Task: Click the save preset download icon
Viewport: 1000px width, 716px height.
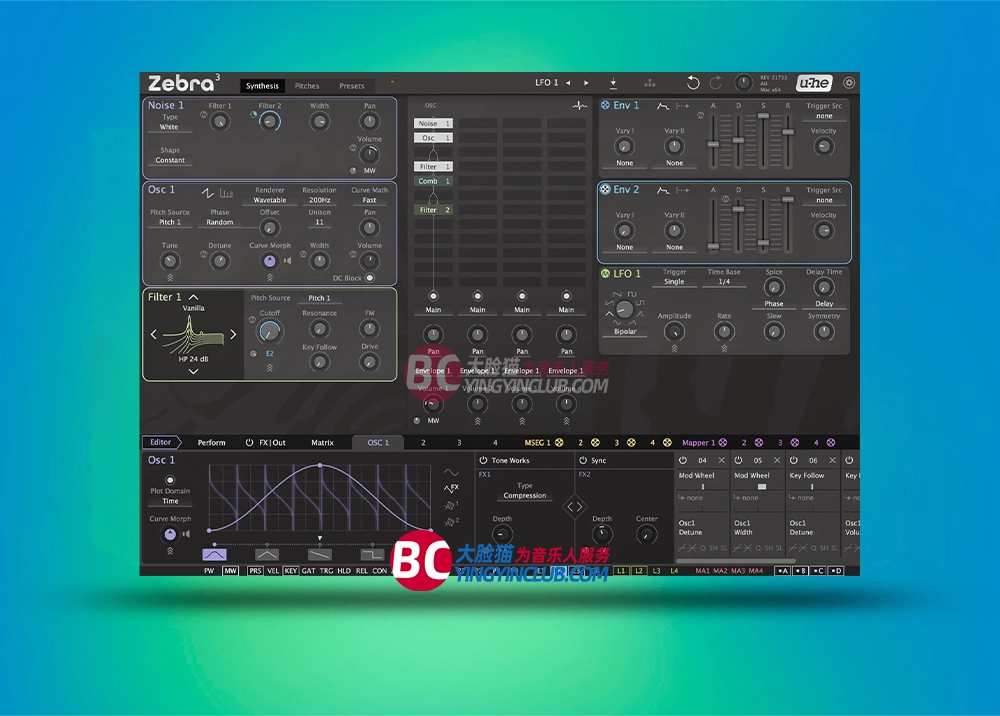Action: [613, 83]
